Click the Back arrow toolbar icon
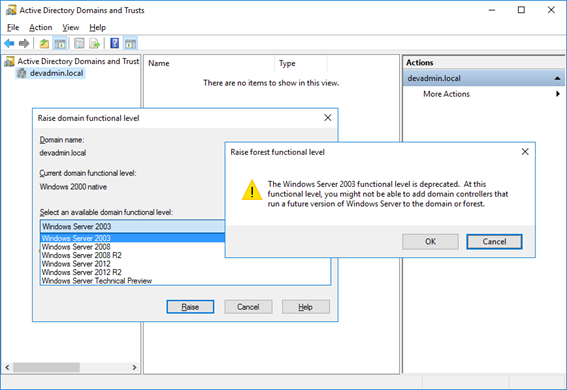The height and width of the screenshot is (390, 567). [x=9, y=44]
